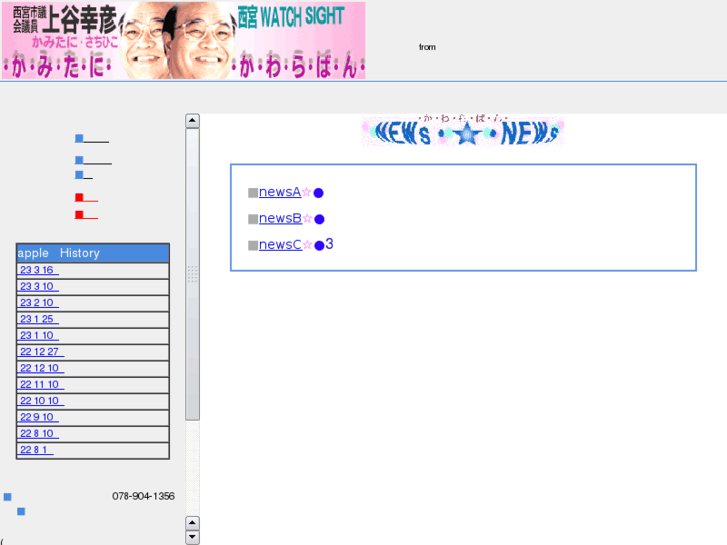Open history entry 23 3 16

point(39,270)
